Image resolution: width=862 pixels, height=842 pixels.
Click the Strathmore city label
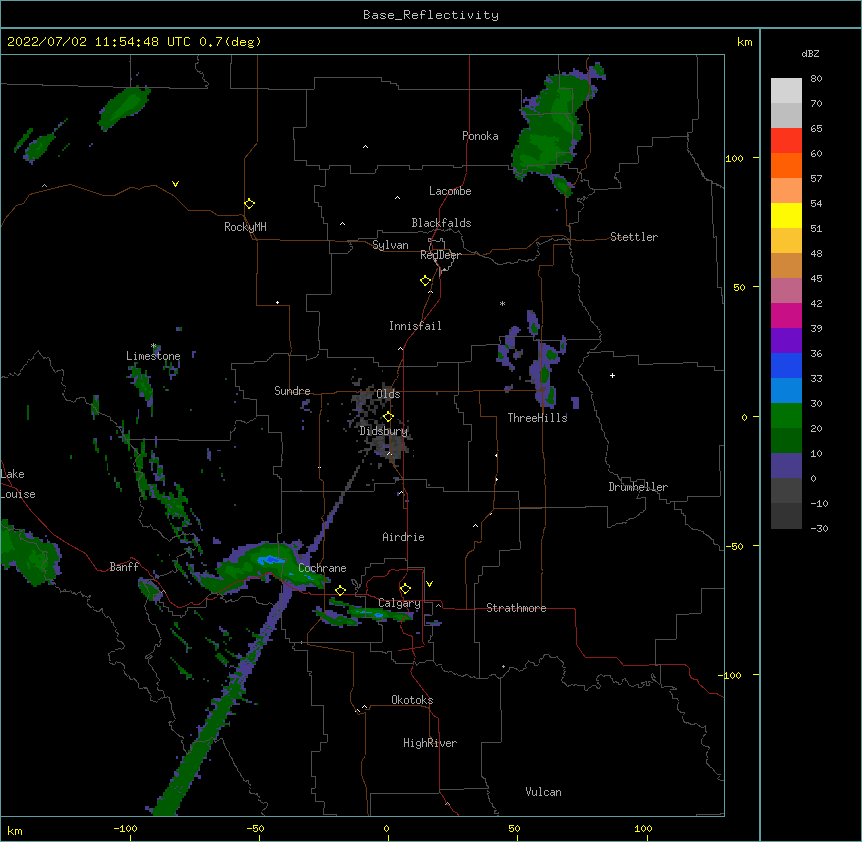[516, 608]
